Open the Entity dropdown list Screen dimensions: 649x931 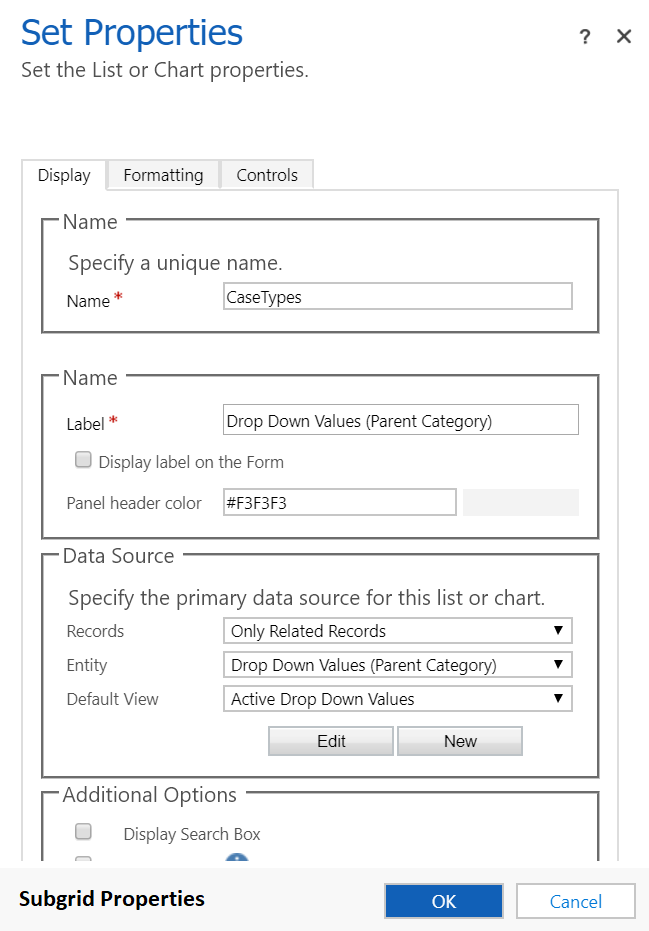coord(398,665)
